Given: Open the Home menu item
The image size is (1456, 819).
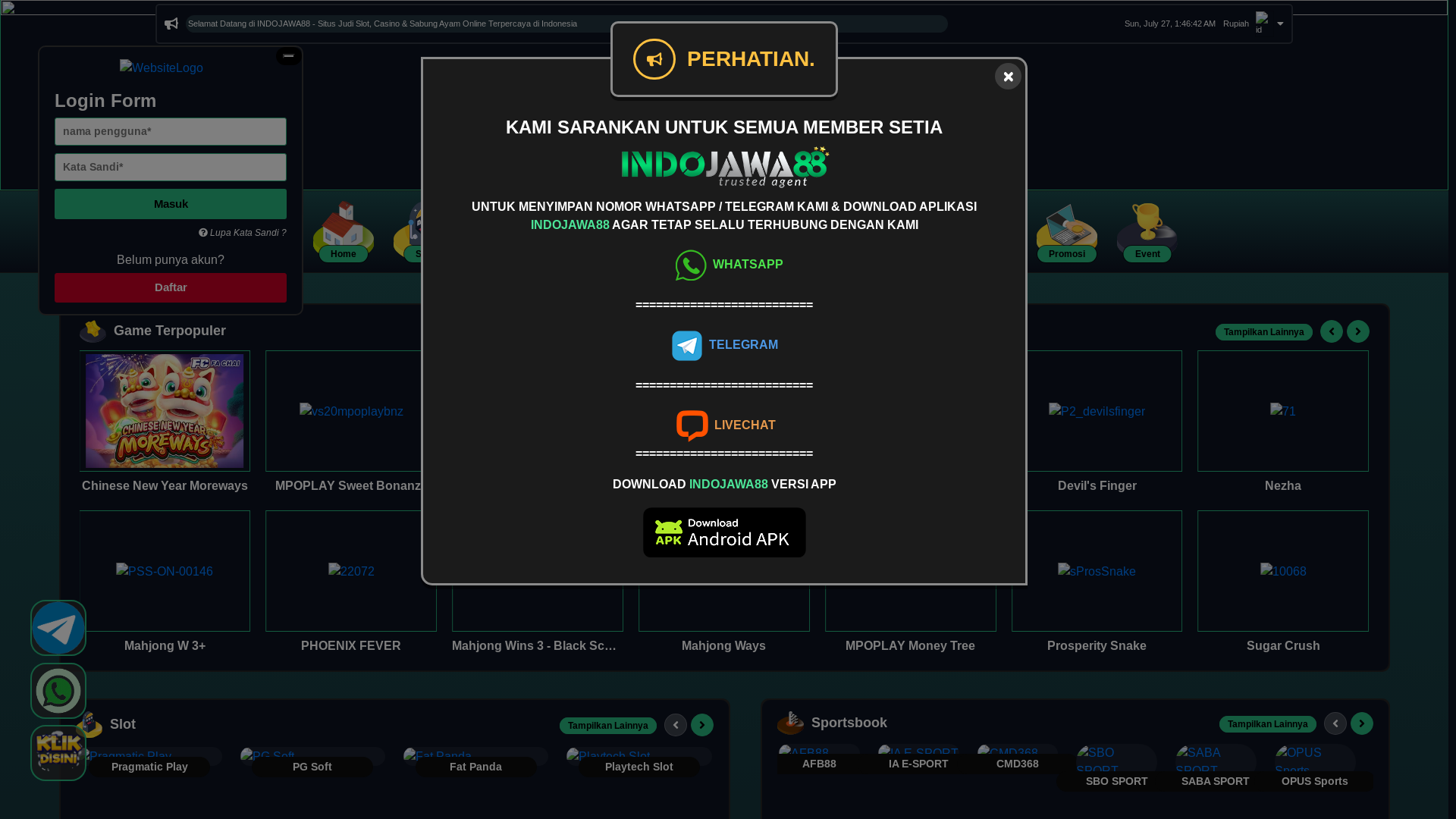Looking at the screenshot, I should [x=344, y=232].
